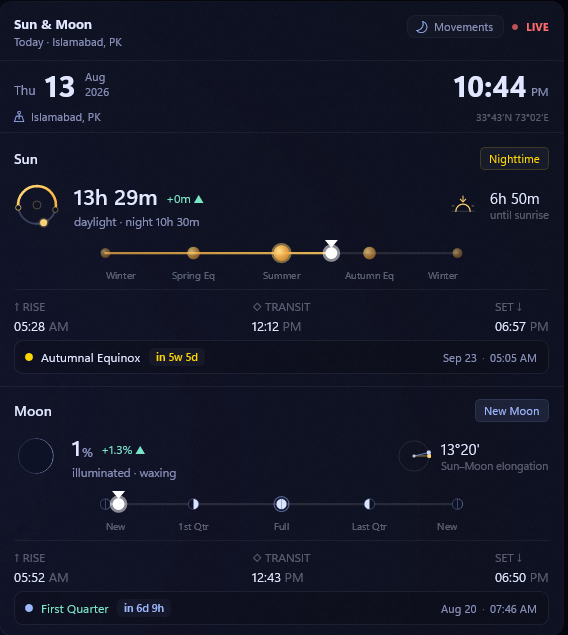568x635 pixels.
Task: Click the 'in 5w 5d' countdown tag
Action: point(177,357)
